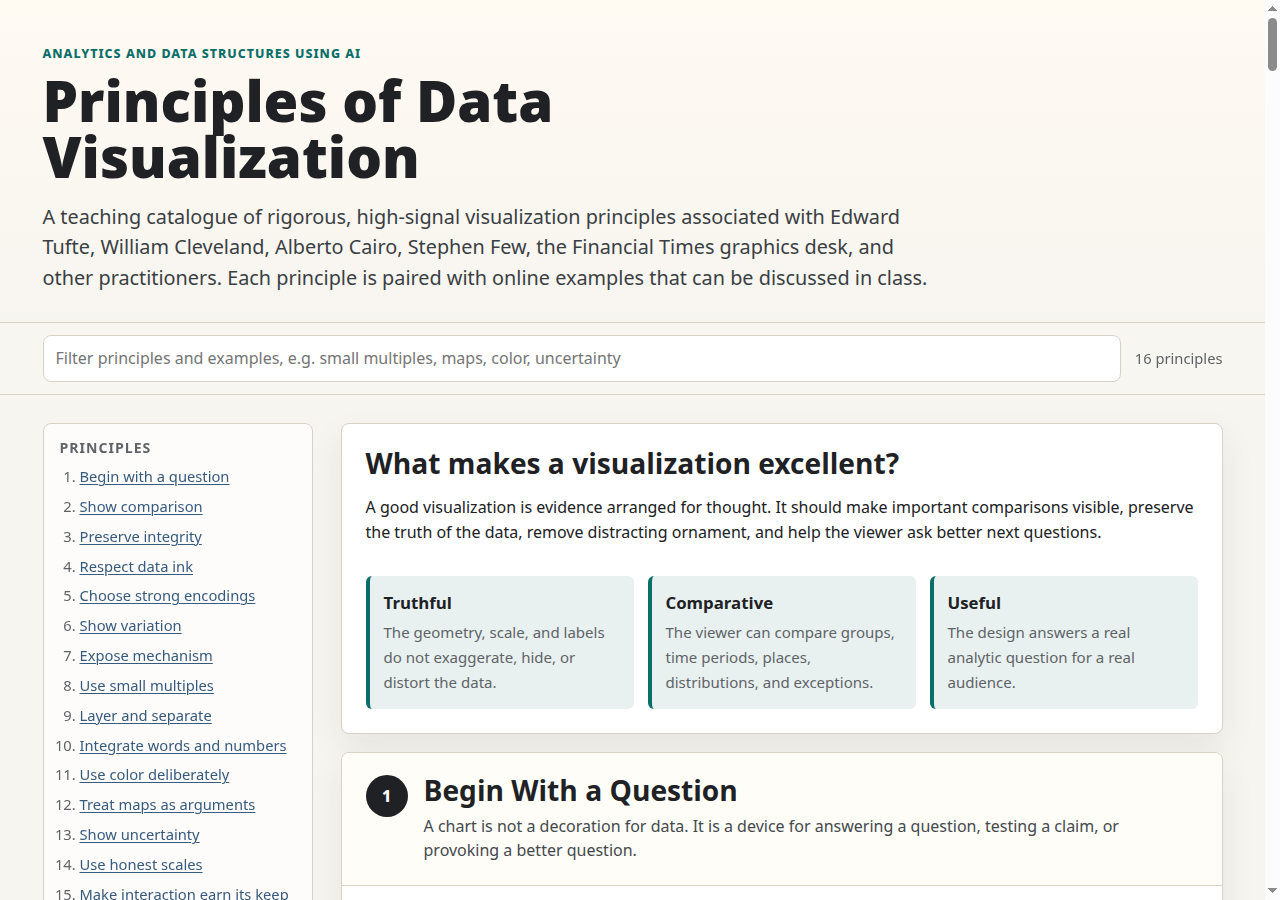
Task: Open 'Treat maps as arguments' link
Action: (x=167, y=805)
